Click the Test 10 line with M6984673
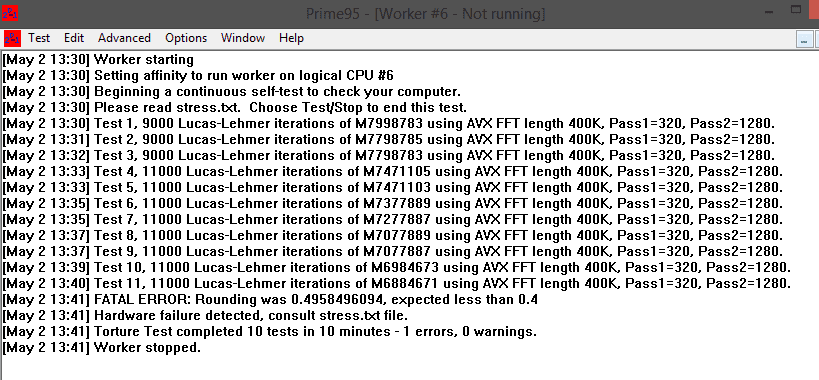This screenshot has width=819, height=380. [396, 268]
